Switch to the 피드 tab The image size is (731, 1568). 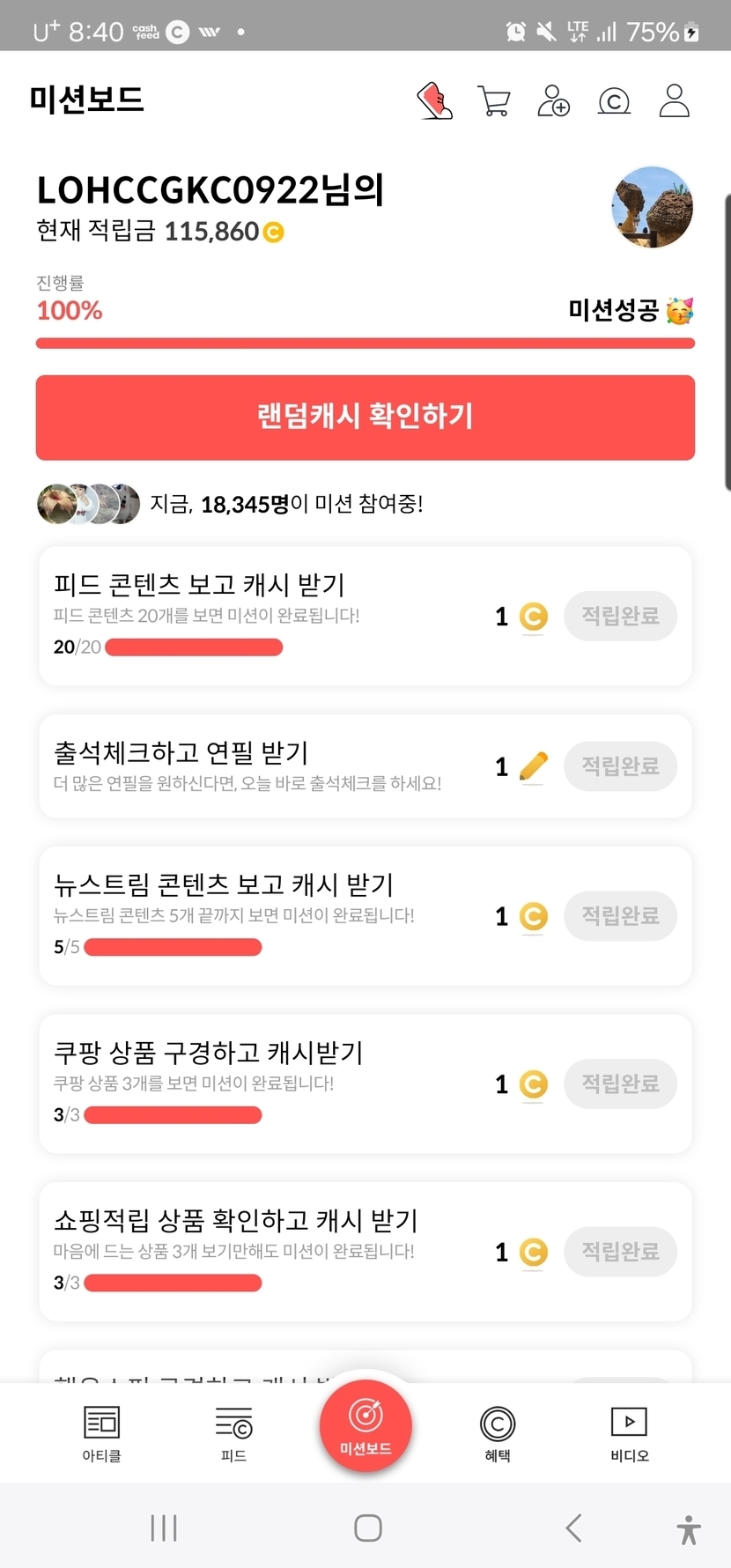(x=233, y=1433)
